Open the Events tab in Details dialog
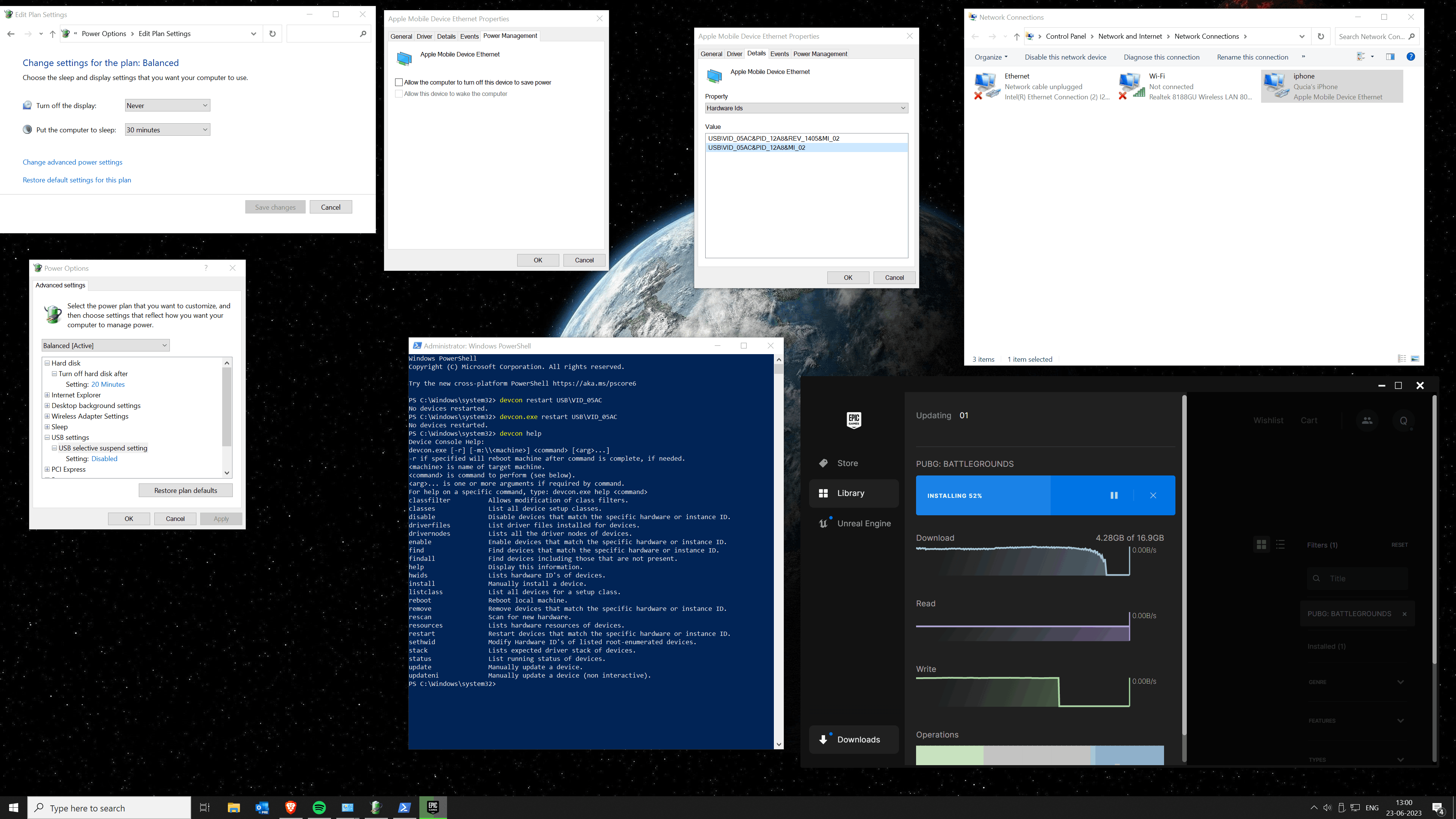The height and width of the screenshot is (819, 1456). pos(779,54)
